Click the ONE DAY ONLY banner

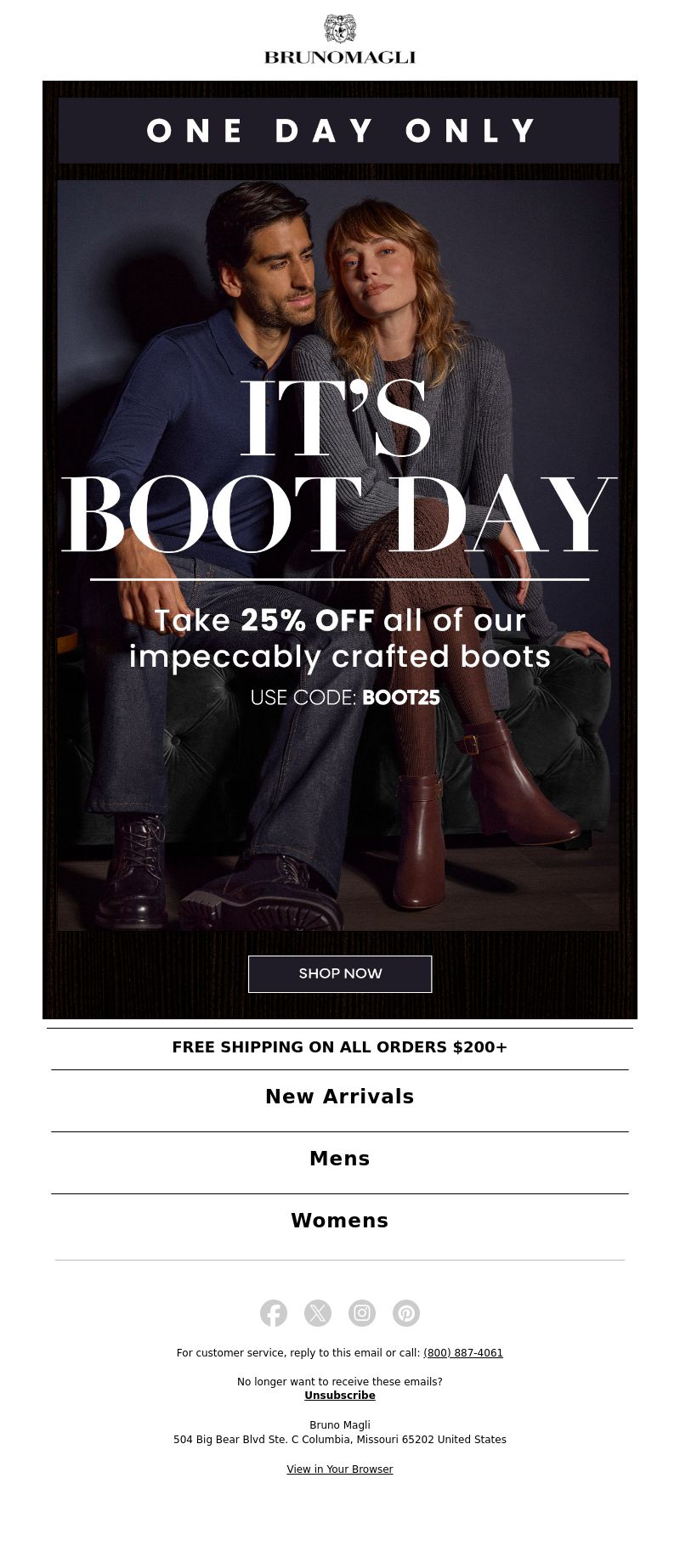coord(340,131)
